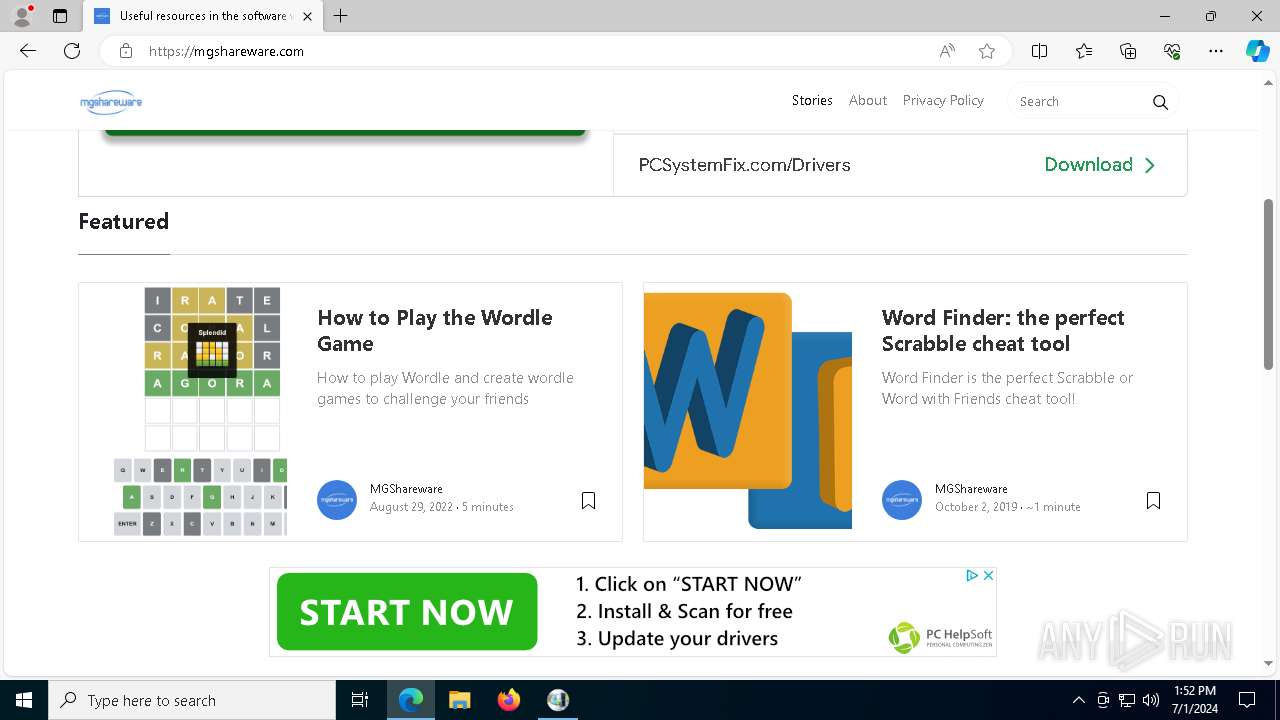The image size is (1280, 720).
Task: Open the About menu item
Action: click(x=868, y=100)
